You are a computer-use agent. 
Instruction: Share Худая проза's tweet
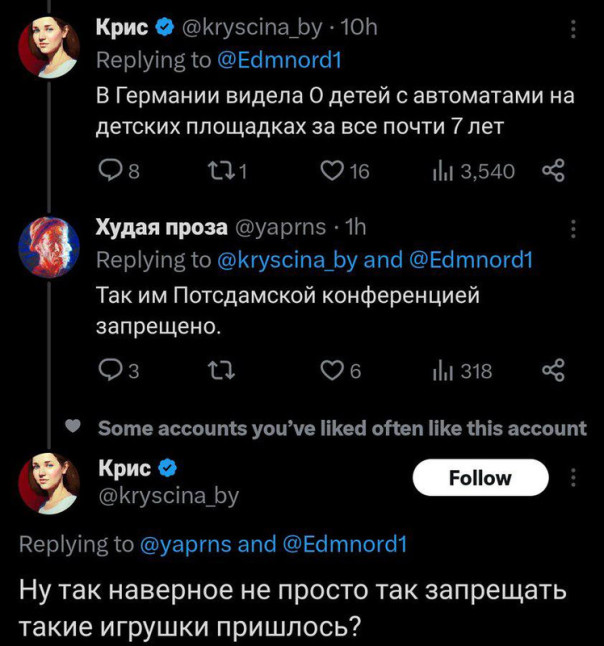[x=552, y=372]
